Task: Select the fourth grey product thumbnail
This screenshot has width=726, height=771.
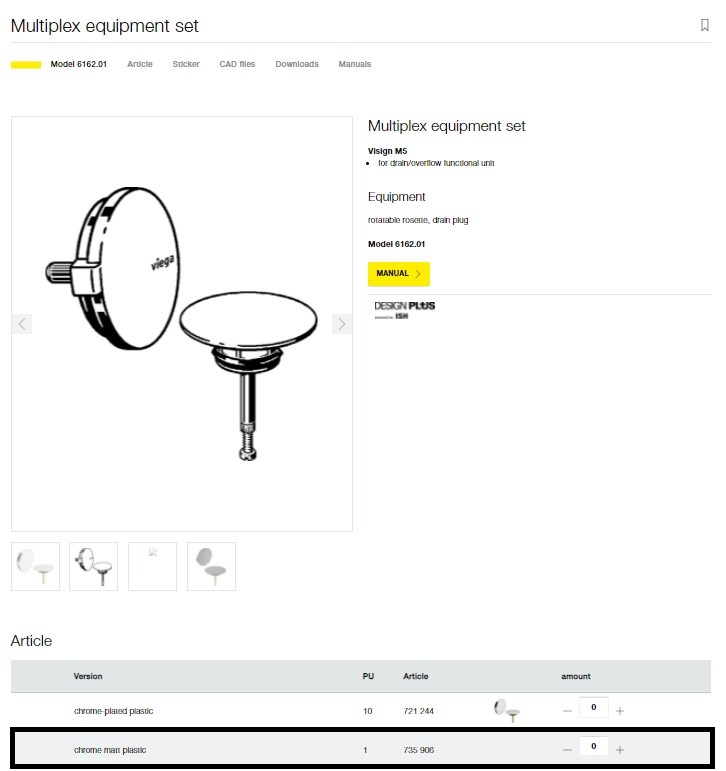Action: (x=212, y=566)
